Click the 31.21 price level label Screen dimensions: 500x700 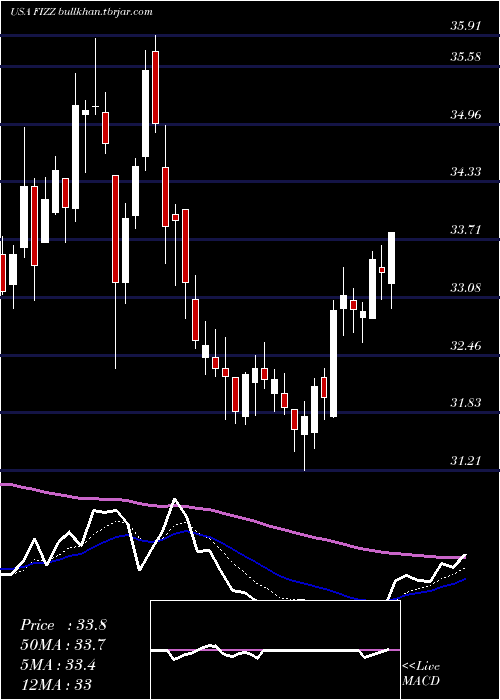click(x=466, y=460)
